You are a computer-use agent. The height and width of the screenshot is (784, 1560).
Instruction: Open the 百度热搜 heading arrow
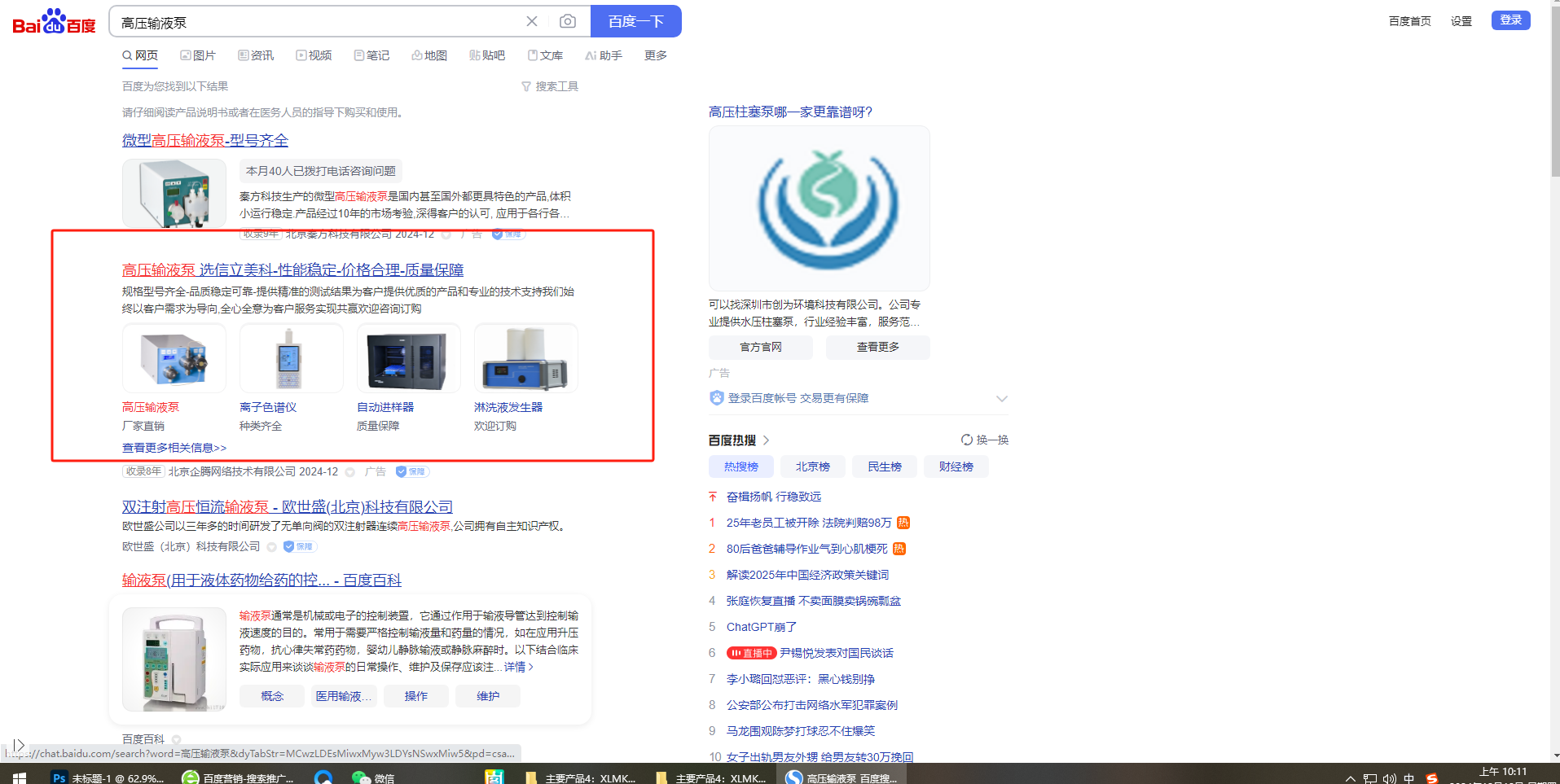(x=766, y=440)
